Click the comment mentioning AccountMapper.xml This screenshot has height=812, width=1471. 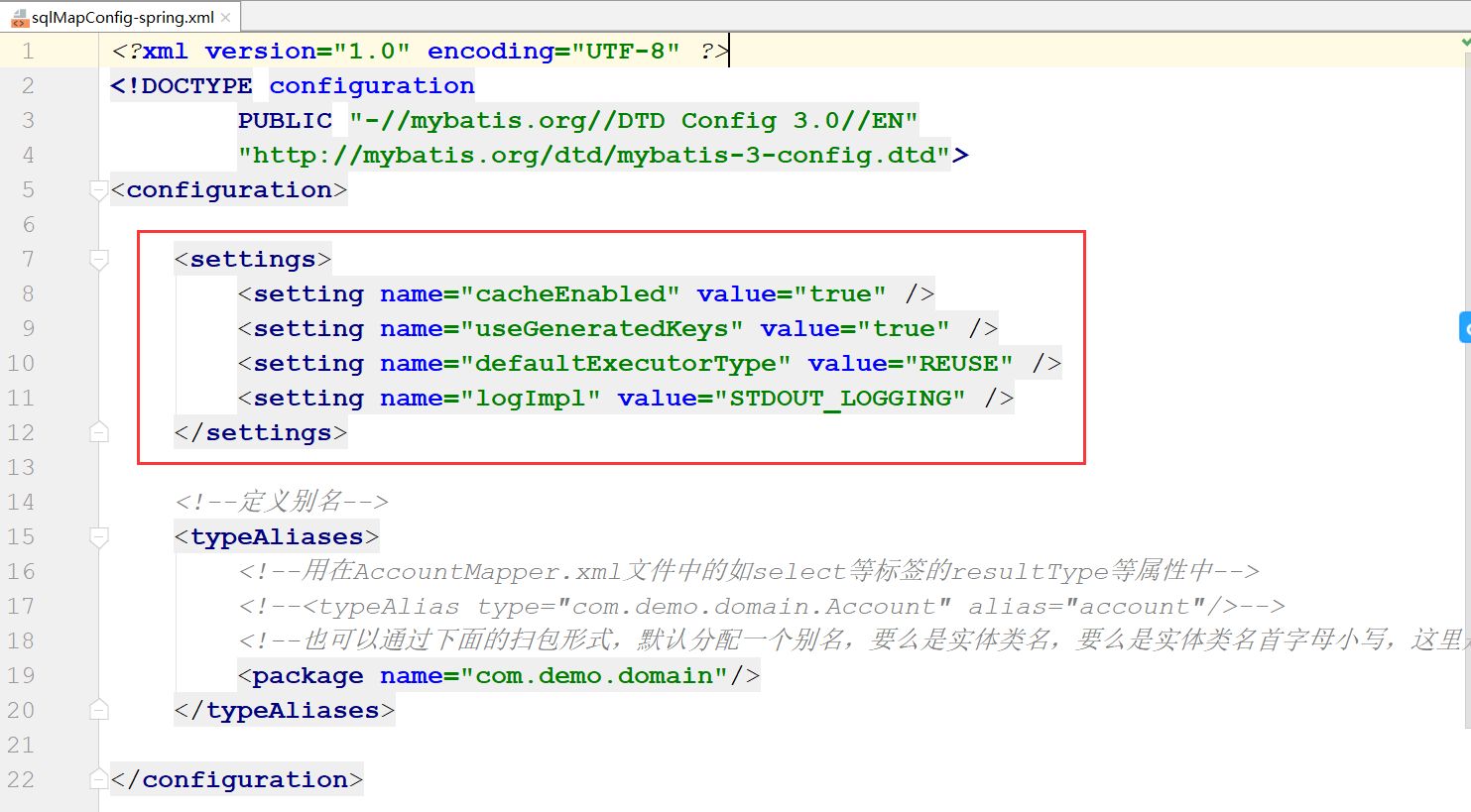point(749,571)
